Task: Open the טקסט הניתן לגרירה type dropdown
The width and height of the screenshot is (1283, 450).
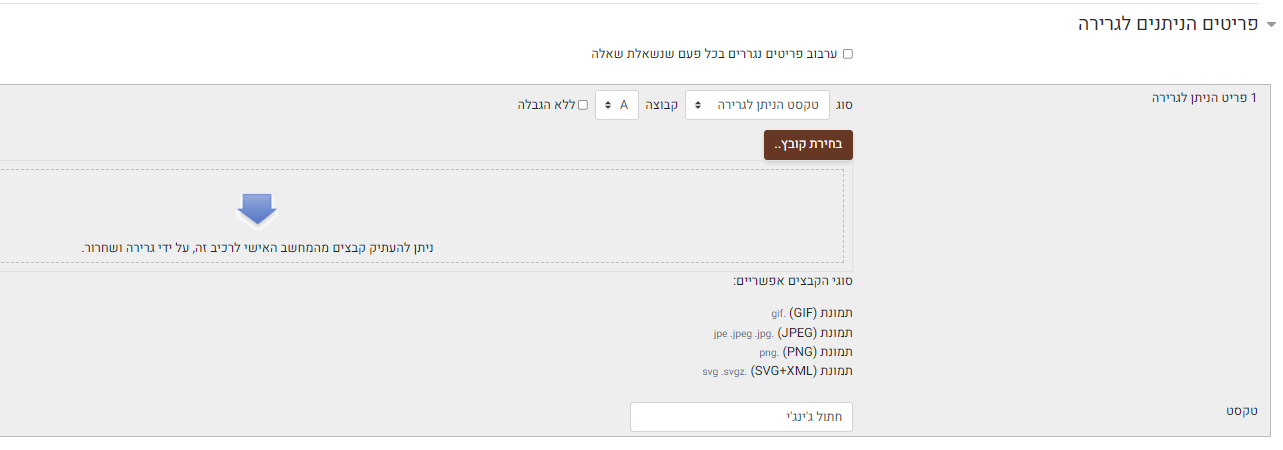Action: [757, 105]
